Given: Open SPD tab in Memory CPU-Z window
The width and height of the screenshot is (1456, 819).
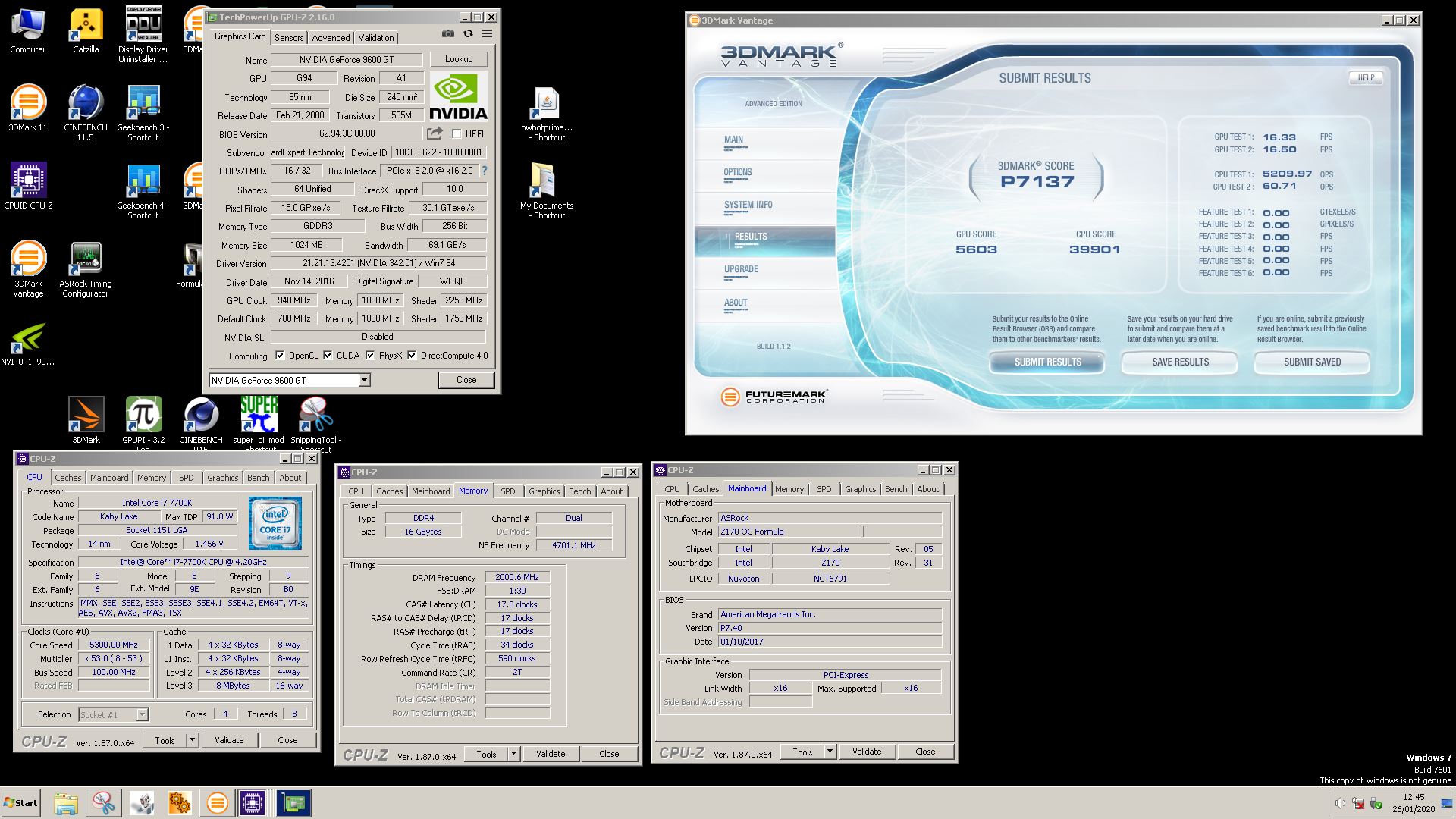Looking at the screenshot, I should (508, 491).
